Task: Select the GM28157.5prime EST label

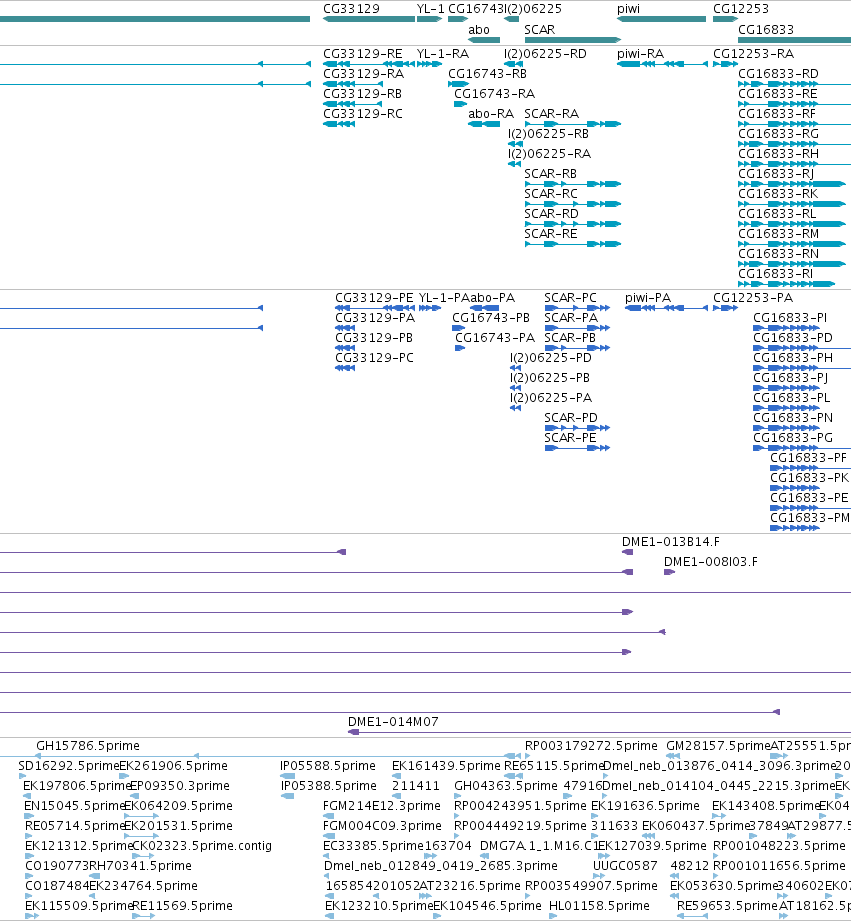Action: point(718,746)
